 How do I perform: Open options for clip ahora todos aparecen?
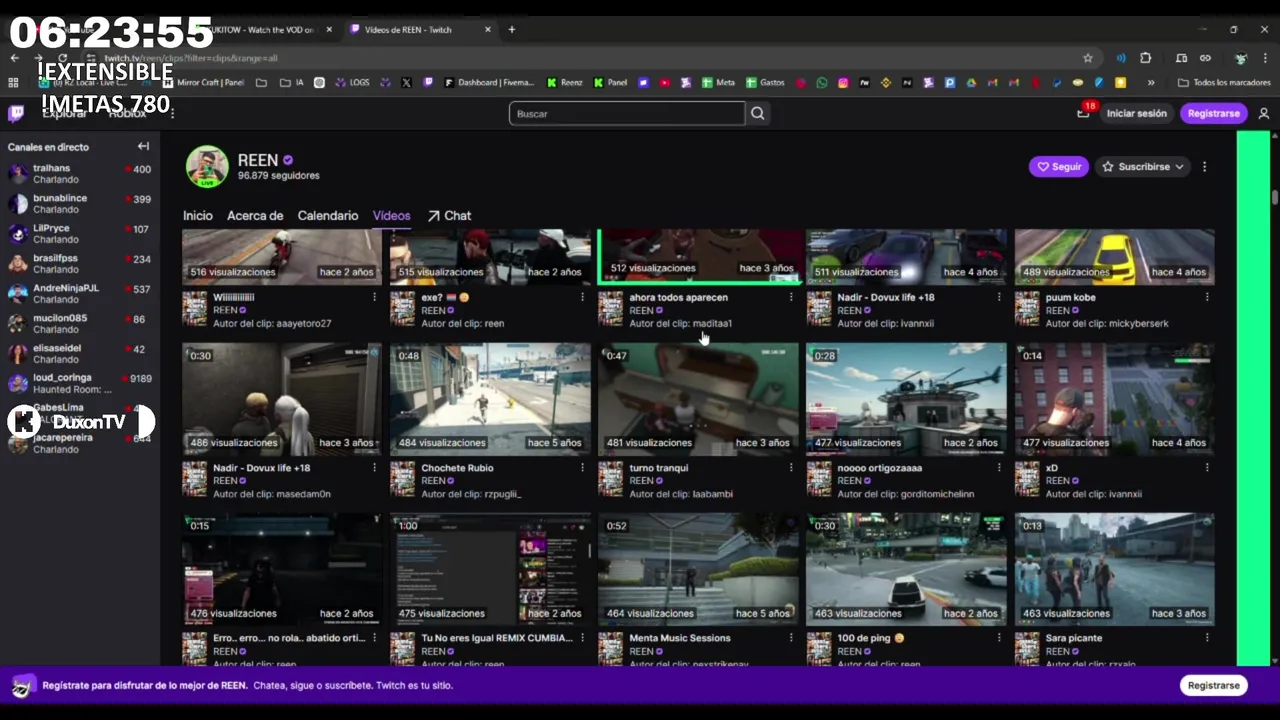(x=790, y=297)
